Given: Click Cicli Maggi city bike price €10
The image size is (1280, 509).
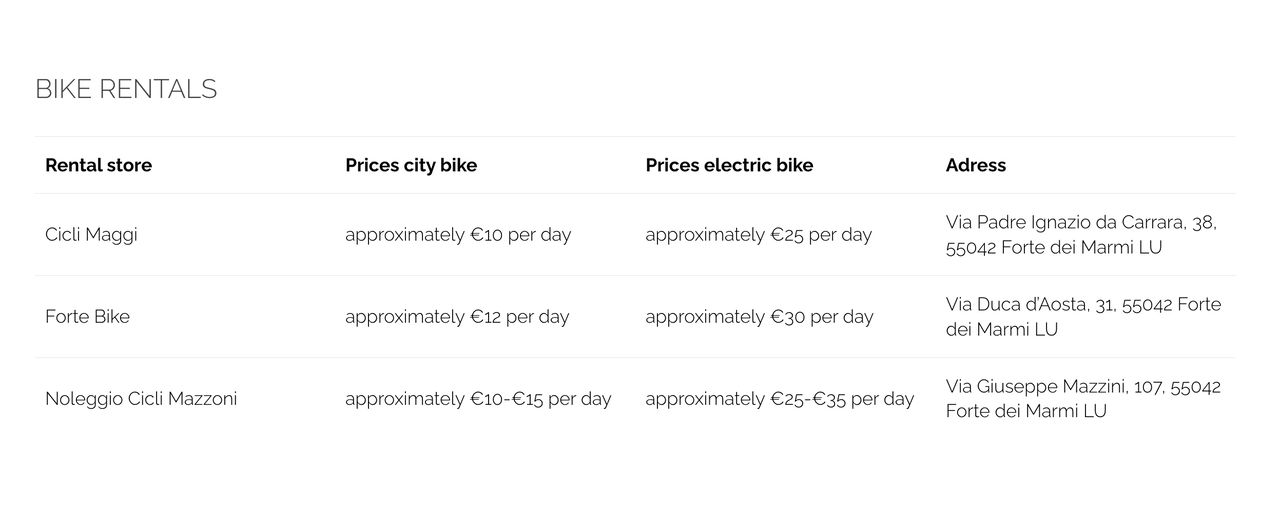Looking at the screenshot, I should coord(458,235).
